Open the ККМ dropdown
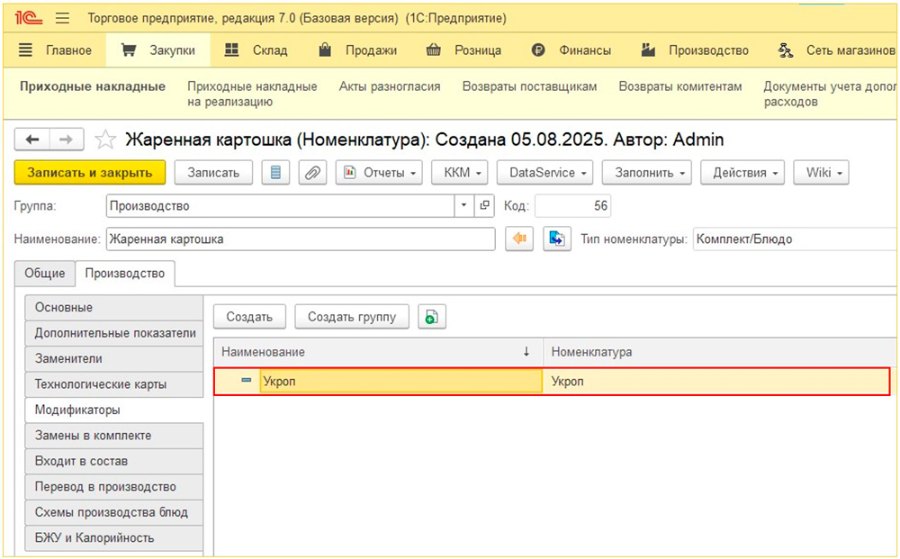This screenshot has height=559, width=900. coord(459,173)
